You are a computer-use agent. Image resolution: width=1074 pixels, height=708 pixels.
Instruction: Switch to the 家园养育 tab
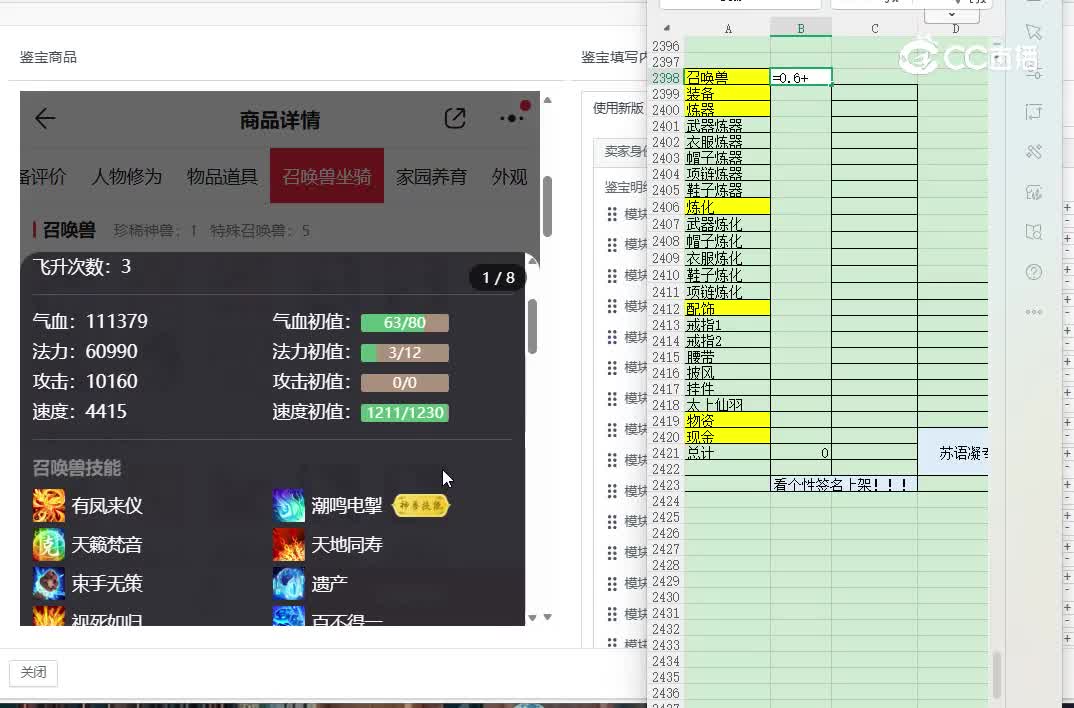point(431,177)
